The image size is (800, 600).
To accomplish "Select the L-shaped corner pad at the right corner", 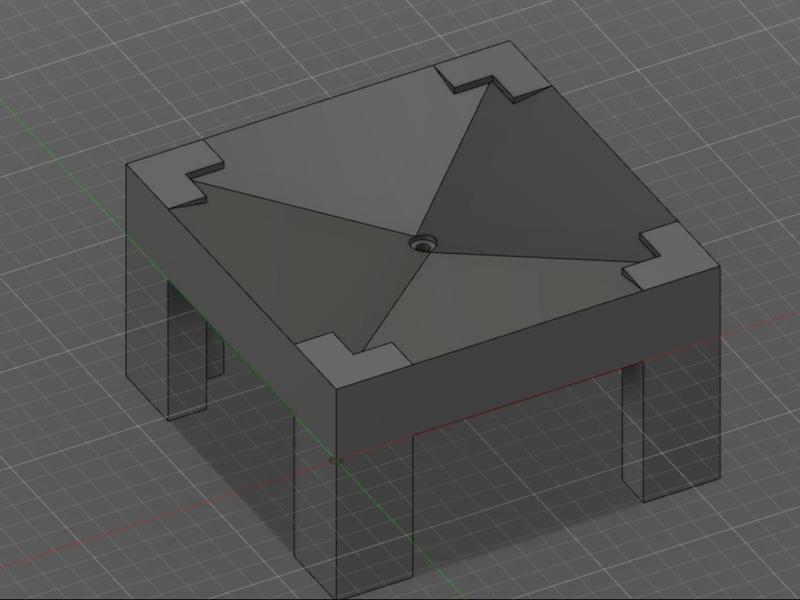I will click(x=679, y=260).
